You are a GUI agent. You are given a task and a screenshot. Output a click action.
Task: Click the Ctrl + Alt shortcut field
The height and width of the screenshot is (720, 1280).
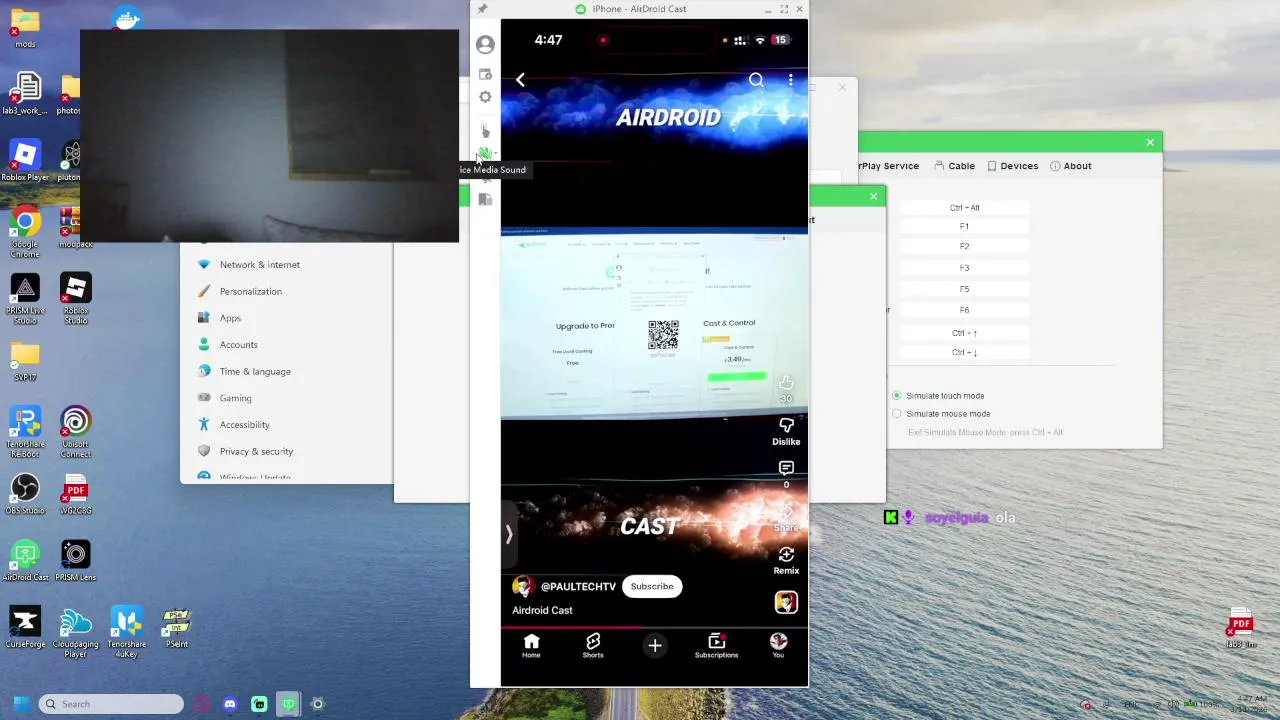[x=964, y=208]
